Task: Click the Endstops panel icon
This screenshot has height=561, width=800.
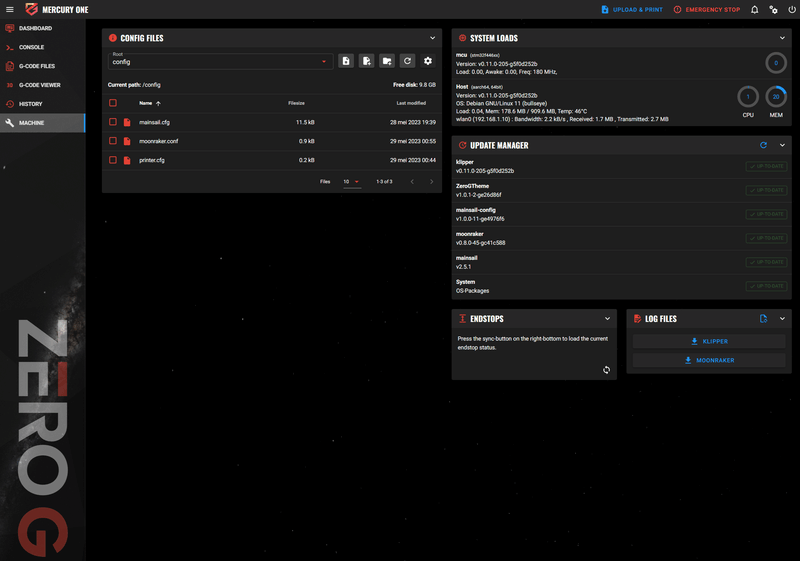Action: pyautogui.click(x=462, y=319)
